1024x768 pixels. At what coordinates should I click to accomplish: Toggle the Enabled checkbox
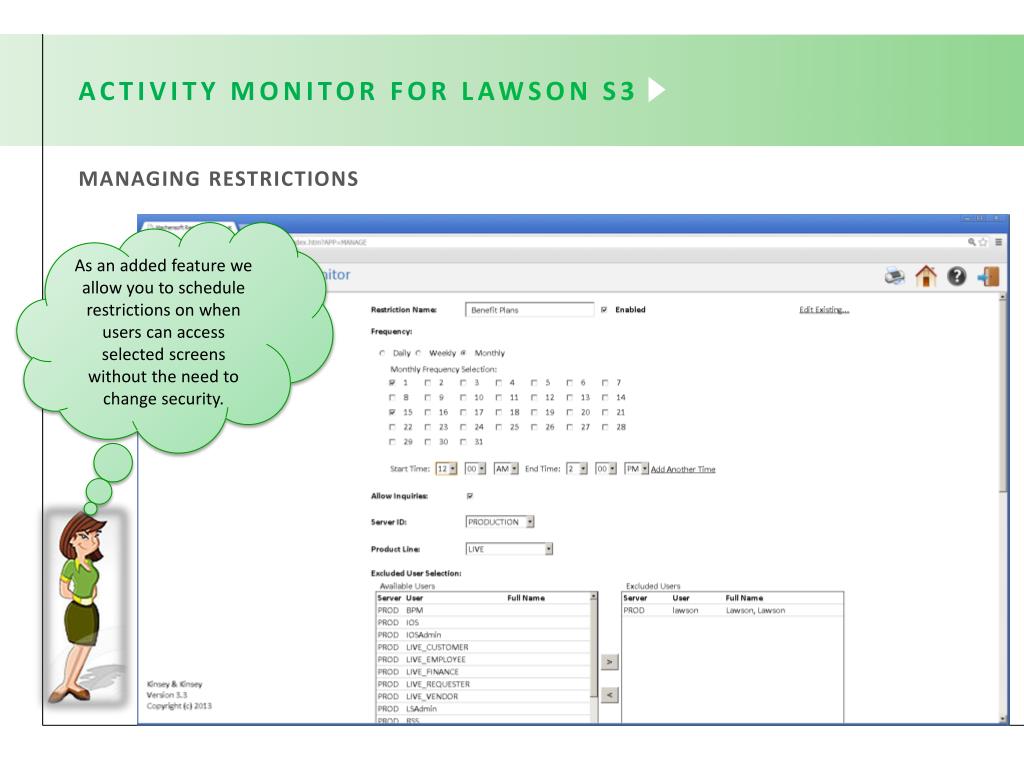pos(604,310)
